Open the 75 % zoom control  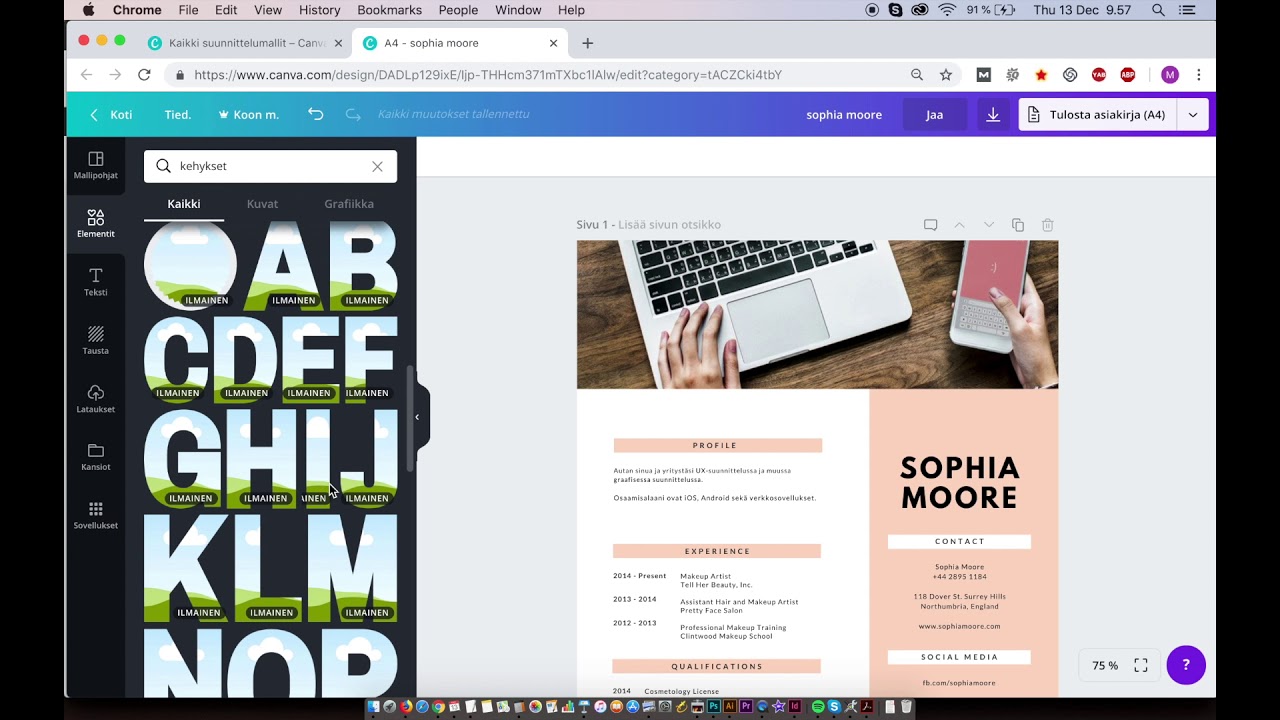coord(1105,666)
